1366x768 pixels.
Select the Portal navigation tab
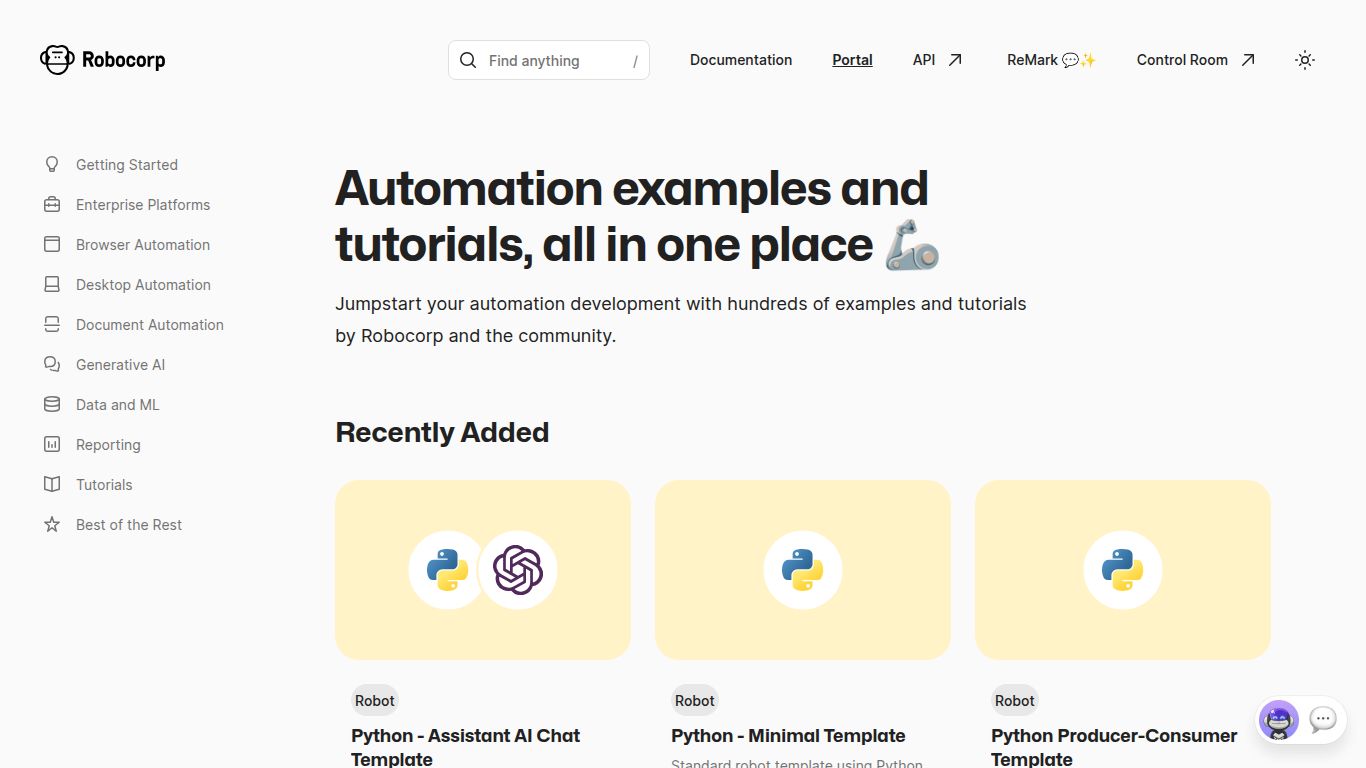click(x=852, y=60)
